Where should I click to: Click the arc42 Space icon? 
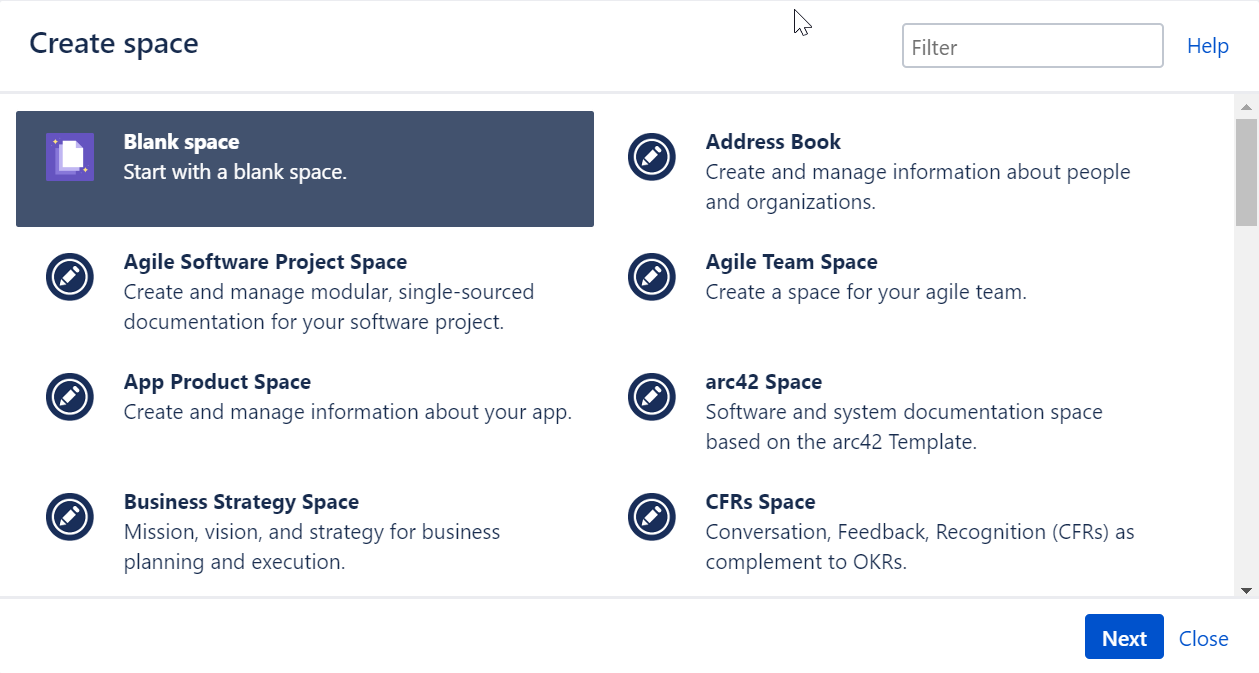652,397
